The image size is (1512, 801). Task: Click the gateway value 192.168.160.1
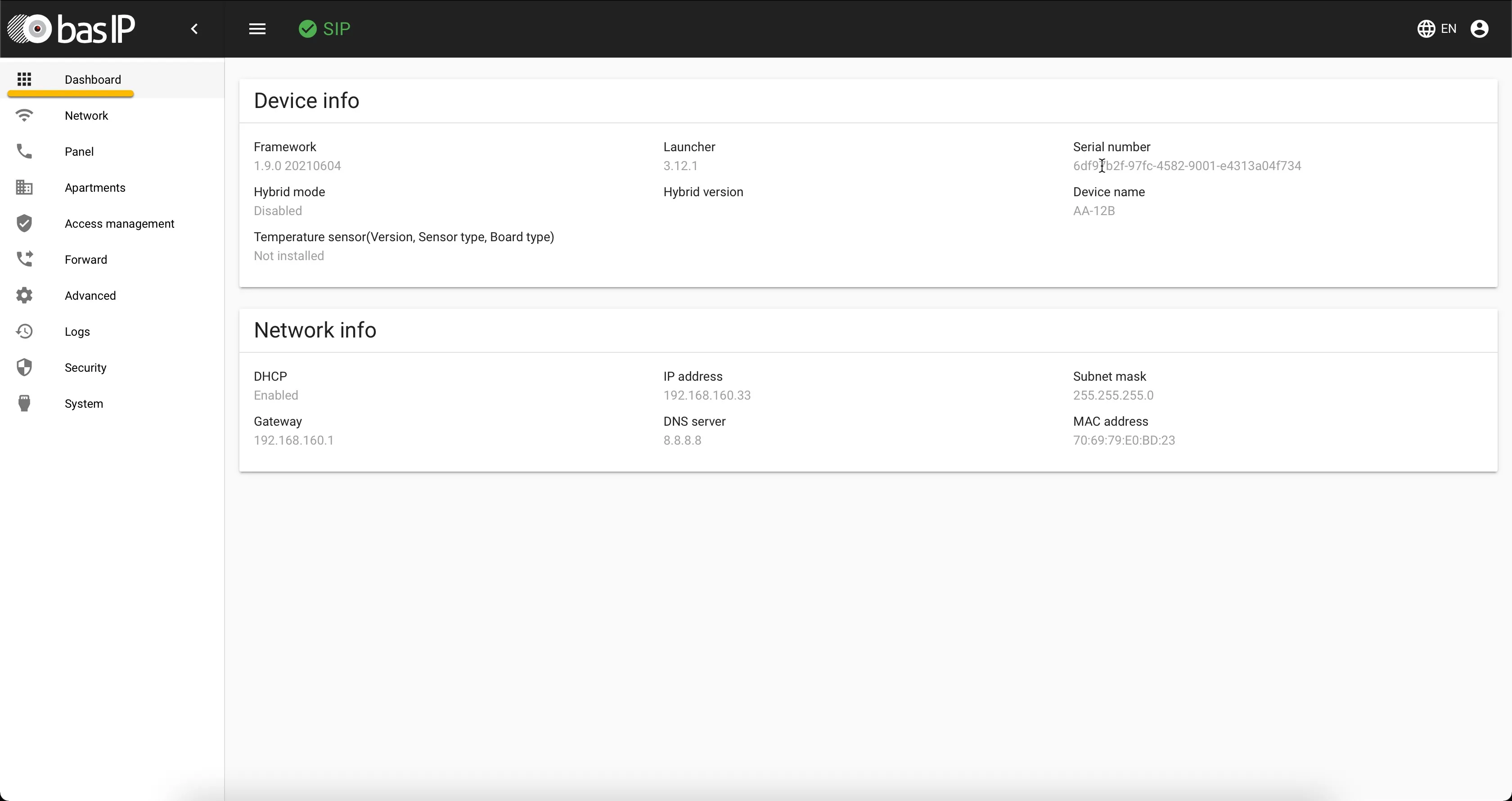pyautogui.click(x=293, y=441)
